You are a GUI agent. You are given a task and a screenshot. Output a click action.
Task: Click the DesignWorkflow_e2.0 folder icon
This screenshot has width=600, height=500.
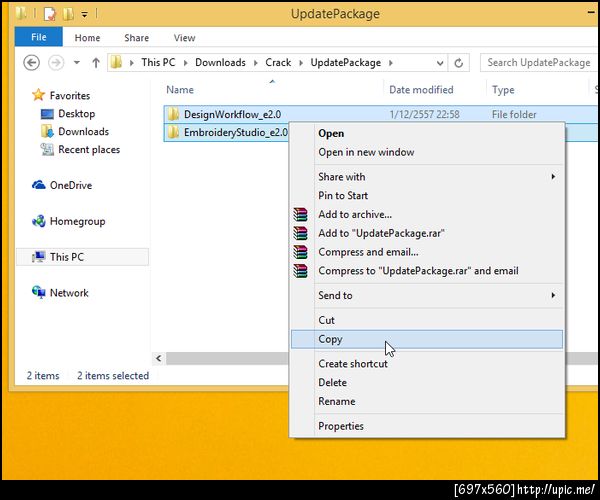point(173,114)
